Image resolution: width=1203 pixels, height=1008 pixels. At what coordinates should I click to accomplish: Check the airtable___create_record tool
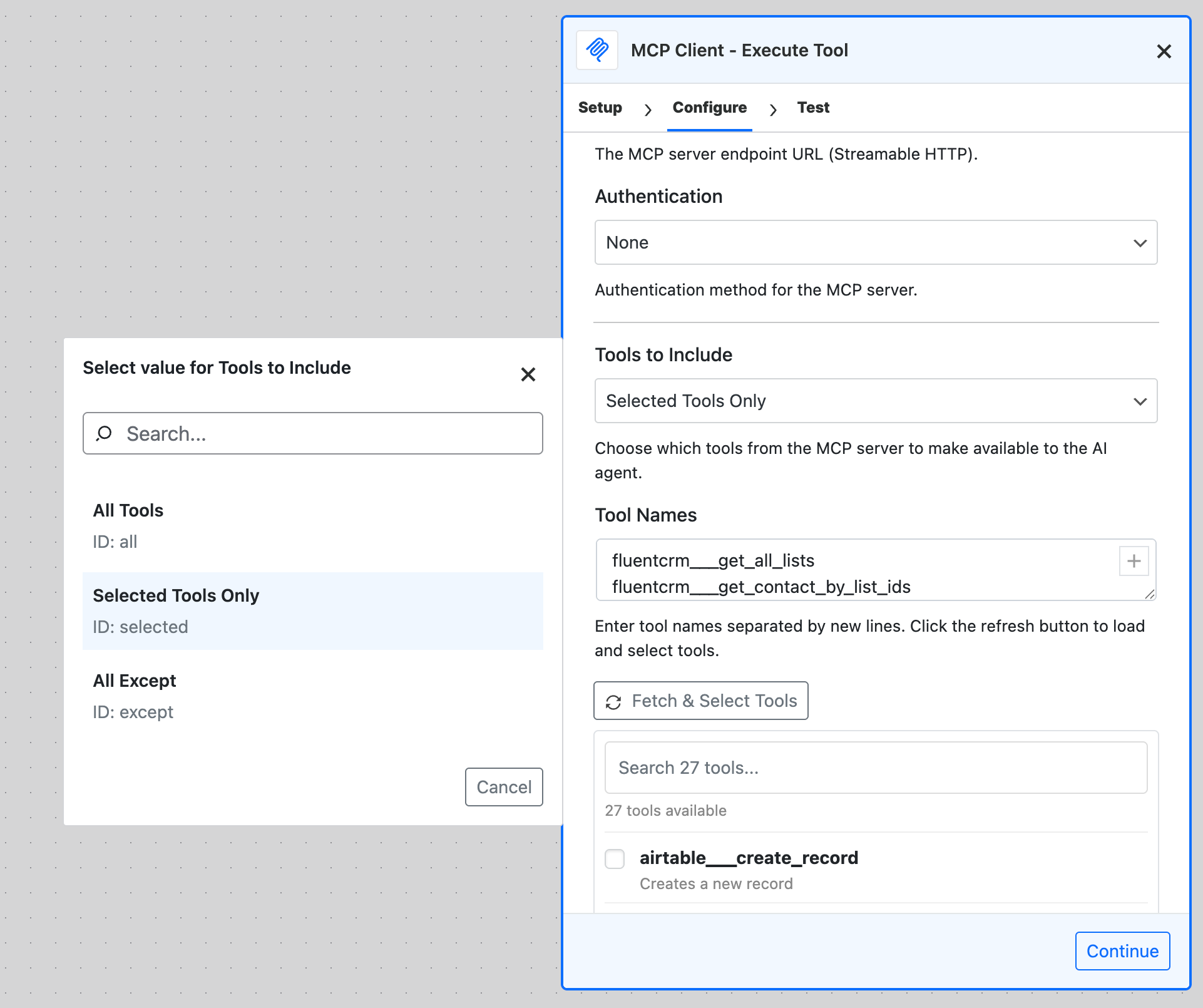tap(615, 859)
